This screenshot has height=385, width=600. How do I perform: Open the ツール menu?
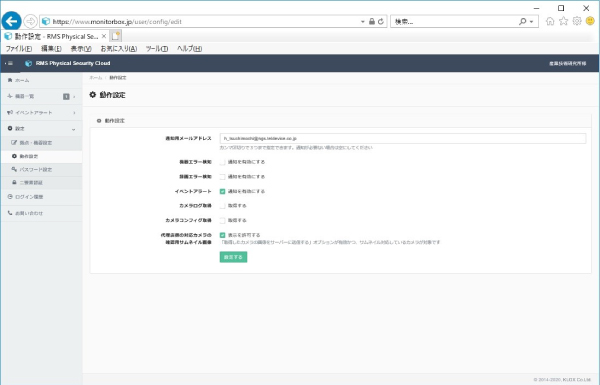coord(157,49)
